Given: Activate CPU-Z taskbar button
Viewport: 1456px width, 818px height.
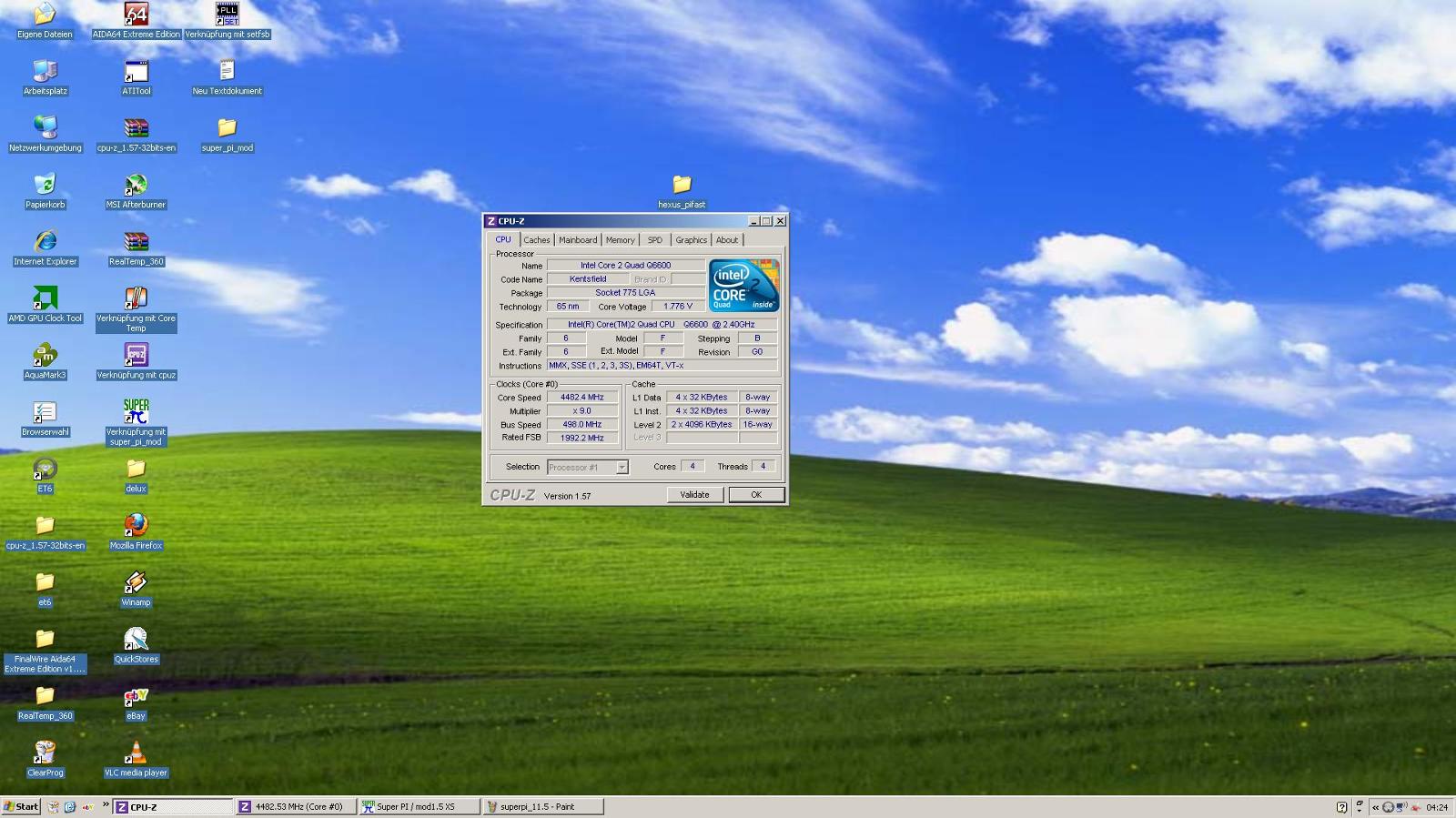Looking at the screenshot, I should (x=173, y=807).
